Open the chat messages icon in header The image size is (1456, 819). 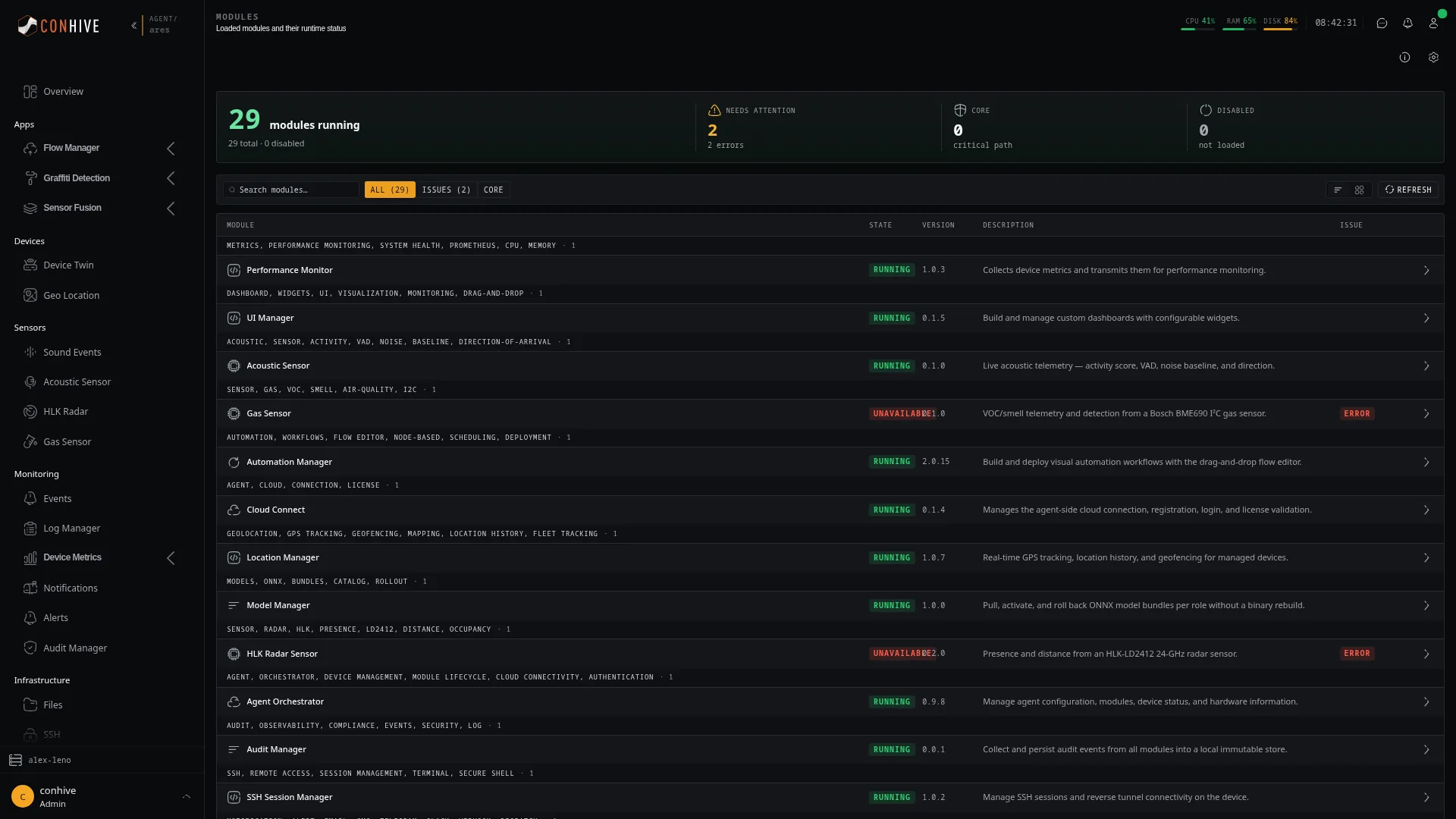point(1382,23)
